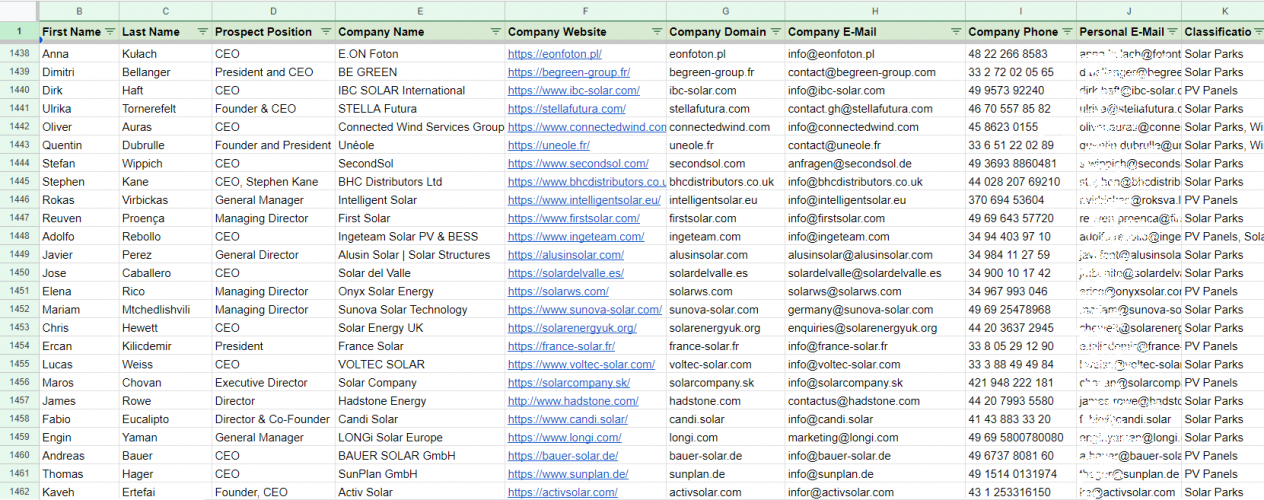Select row 1462 header

tap(19, 492)
